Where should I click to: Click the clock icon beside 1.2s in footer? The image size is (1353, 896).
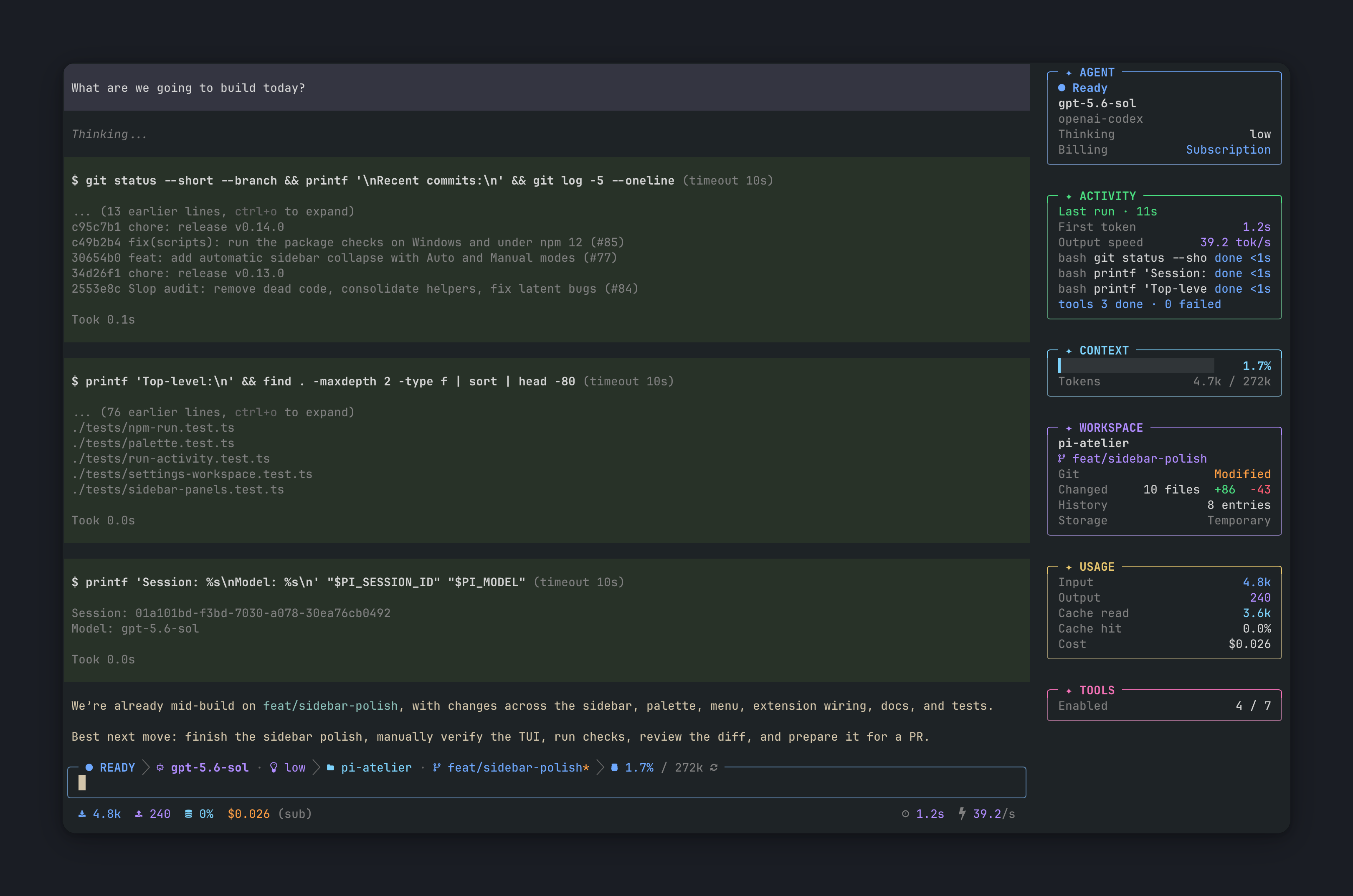coord(906,814)
